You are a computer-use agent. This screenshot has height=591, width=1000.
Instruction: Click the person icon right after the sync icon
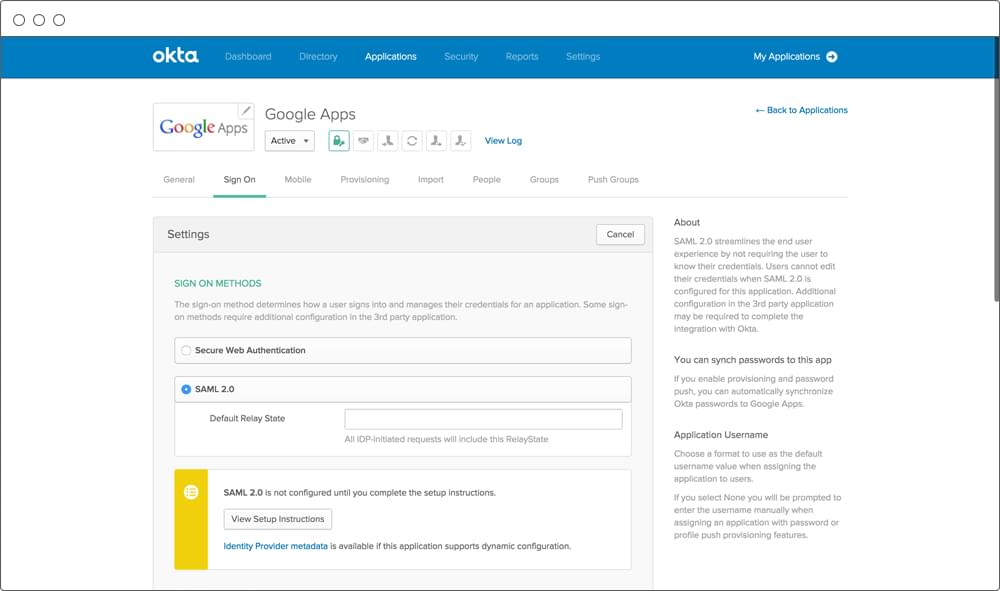pos(436,141)
